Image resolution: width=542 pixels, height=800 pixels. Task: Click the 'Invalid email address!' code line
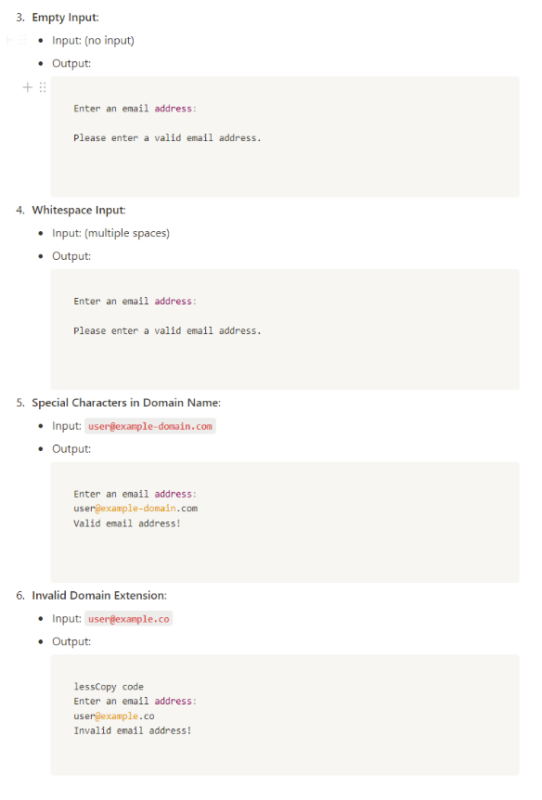132,731
